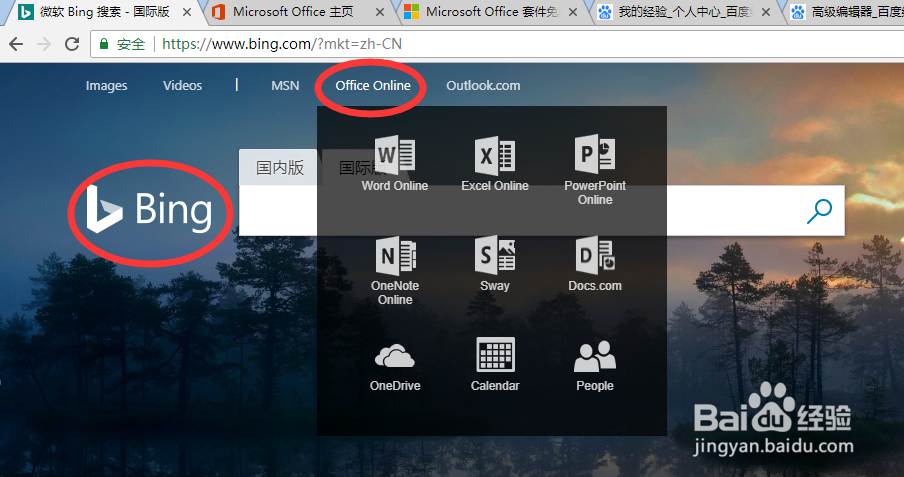This screenshot has height=477, width=904.
Task: Open the Calendar app
Action: [x=495, y=365]
